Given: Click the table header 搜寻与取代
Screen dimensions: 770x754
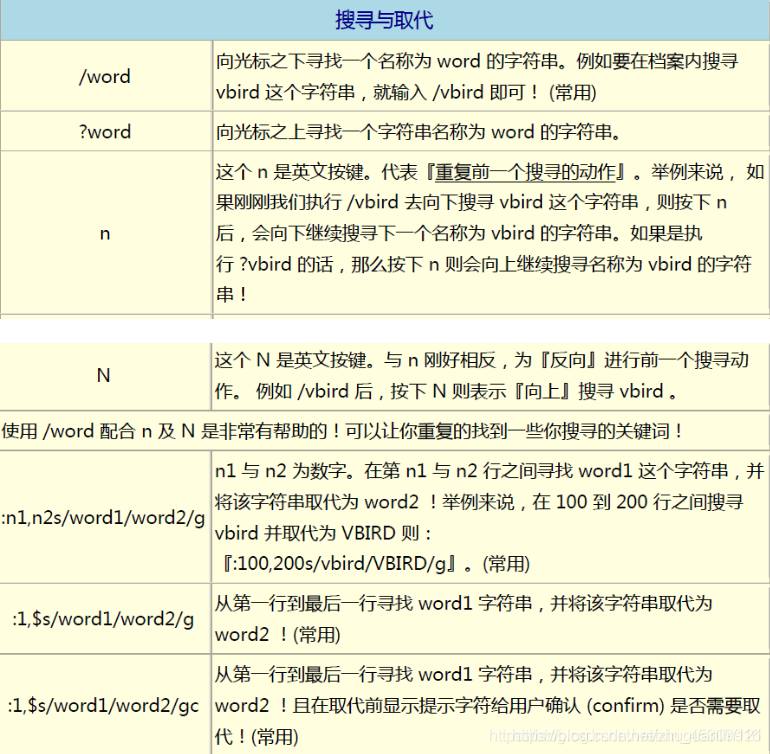Looking at the screenshot, I should pyautogui.click(x=384, y=20).
